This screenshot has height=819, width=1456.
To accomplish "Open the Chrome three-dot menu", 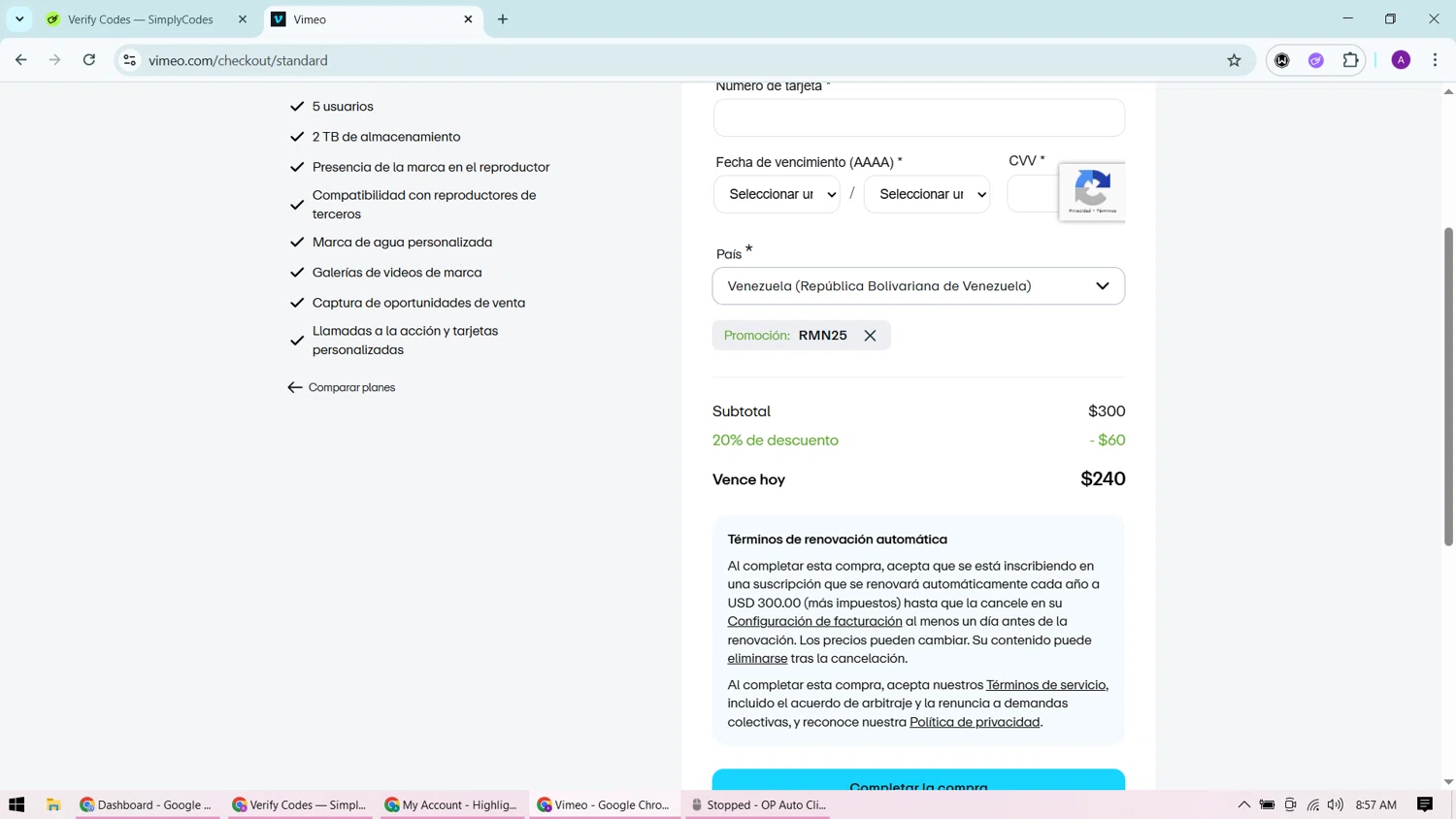I will point(1435,60).
